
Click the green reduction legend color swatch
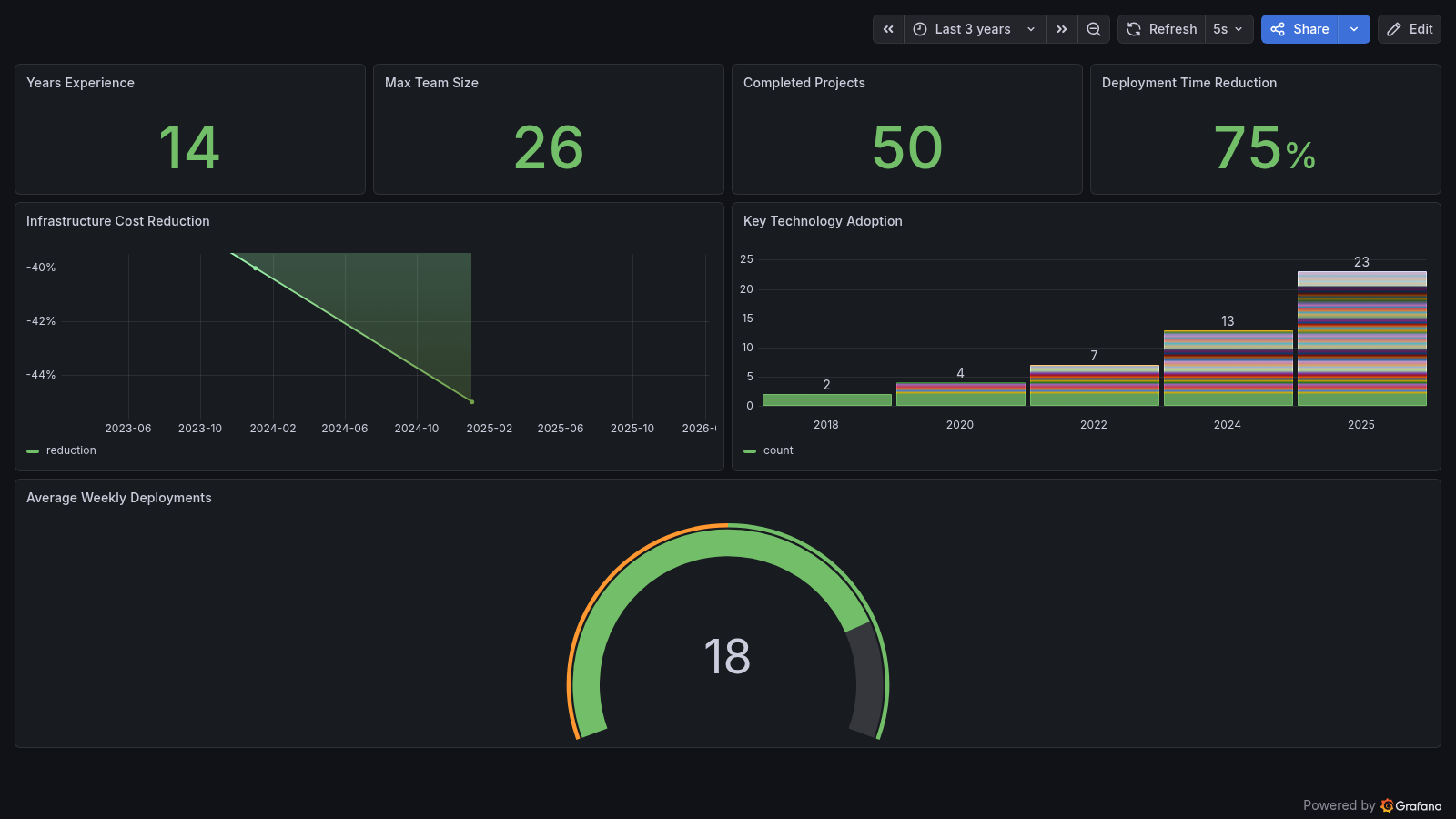pos(33,450)
